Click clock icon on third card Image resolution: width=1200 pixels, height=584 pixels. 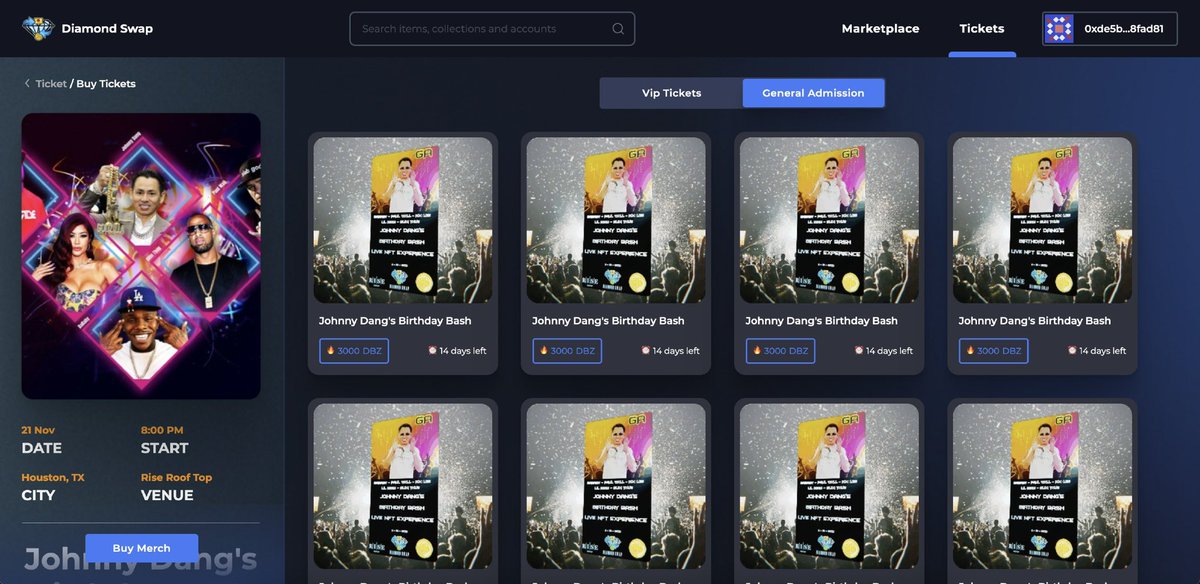(x=859, y=351)
